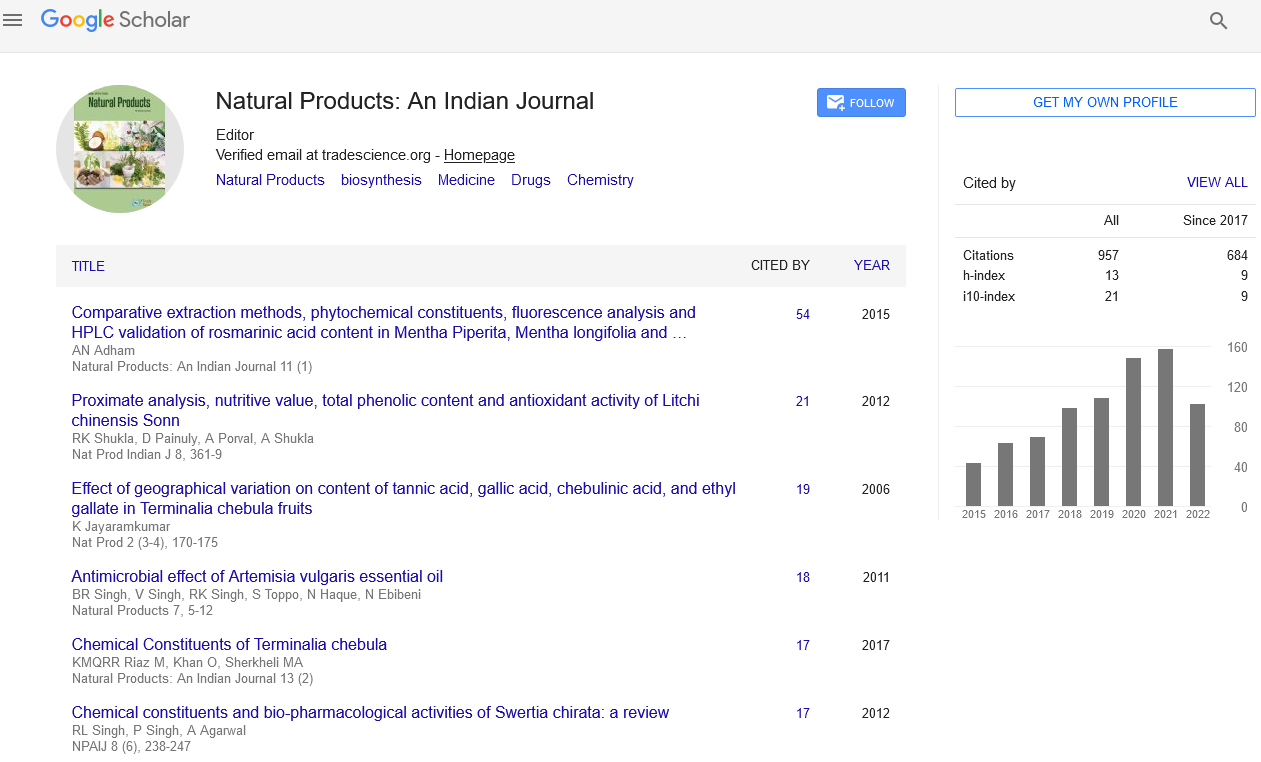Click the 2021 bar in citations chart

[x=1165, y=427]
